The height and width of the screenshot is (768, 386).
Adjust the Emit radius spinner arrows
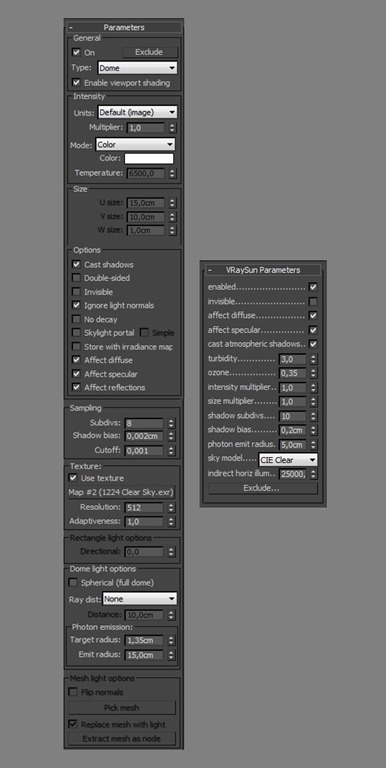pos(171,655)
